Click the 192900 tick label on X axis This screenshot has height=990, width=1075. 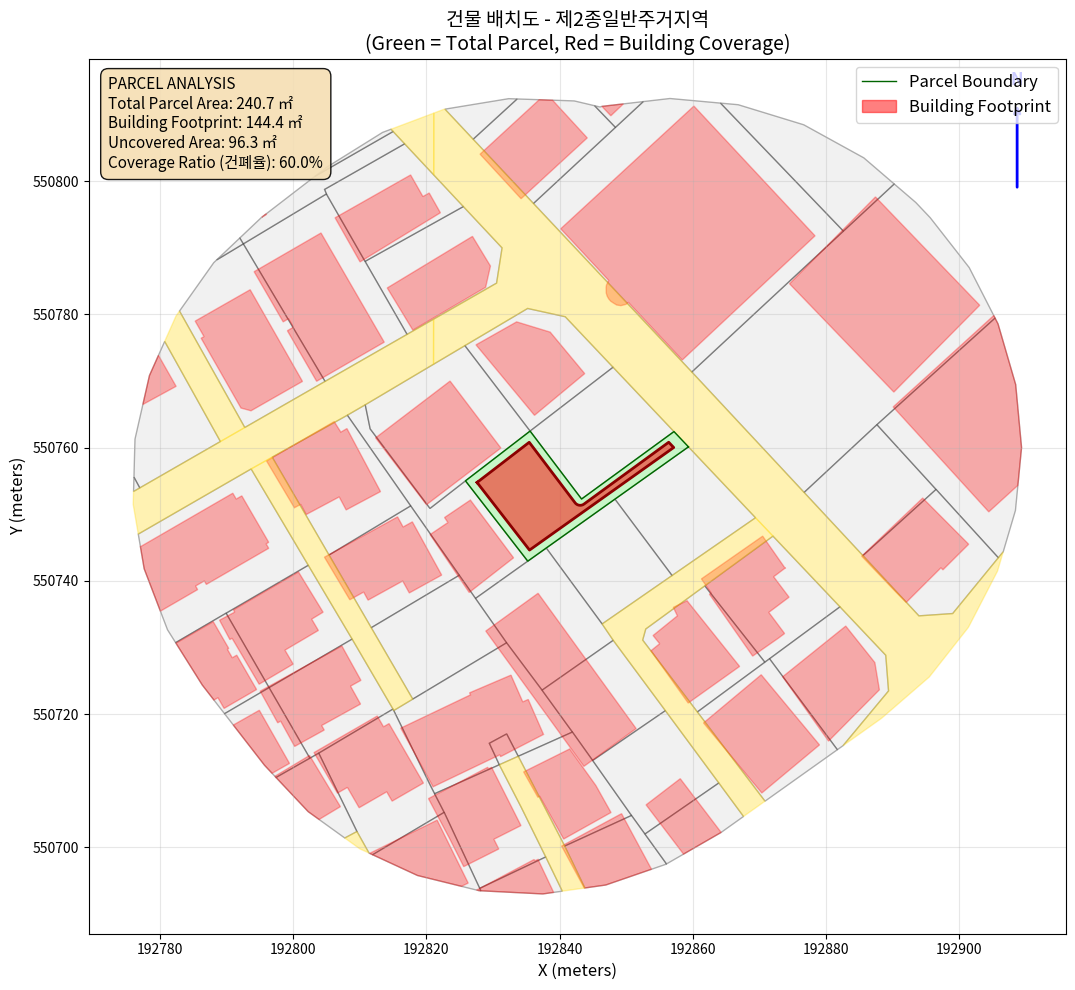959,946
